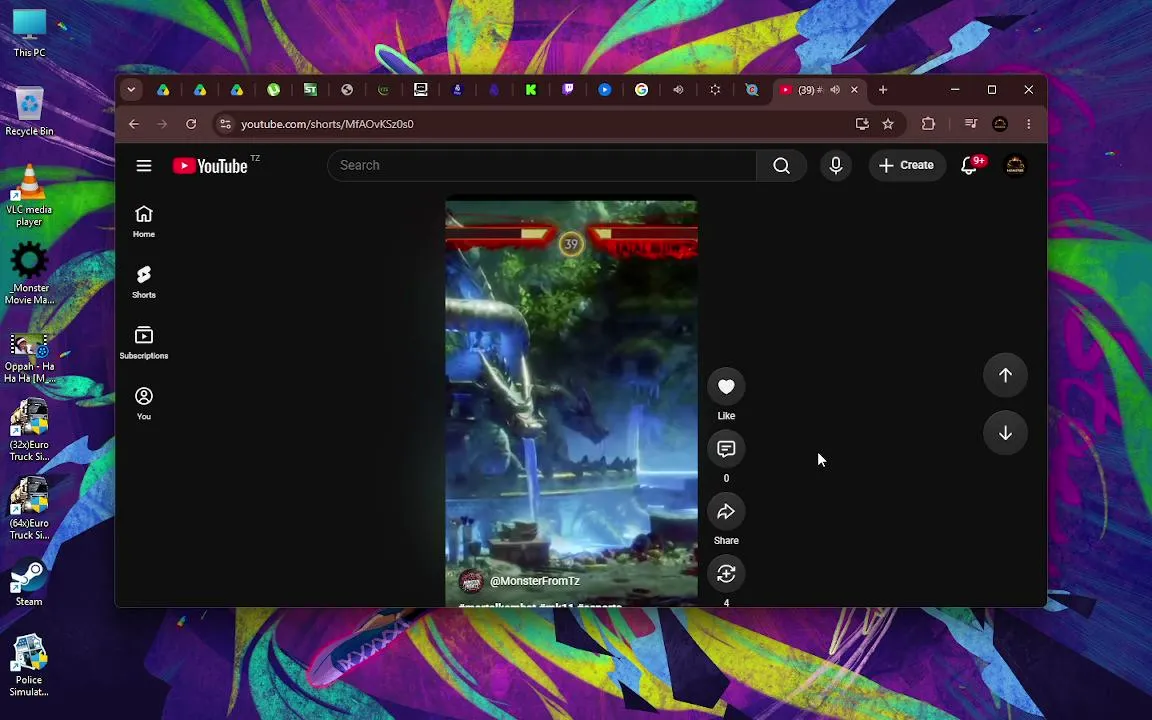Go to Home in YouTube sidebar
This screenshot has width=1152, height=720.
[x=144, y=221]
